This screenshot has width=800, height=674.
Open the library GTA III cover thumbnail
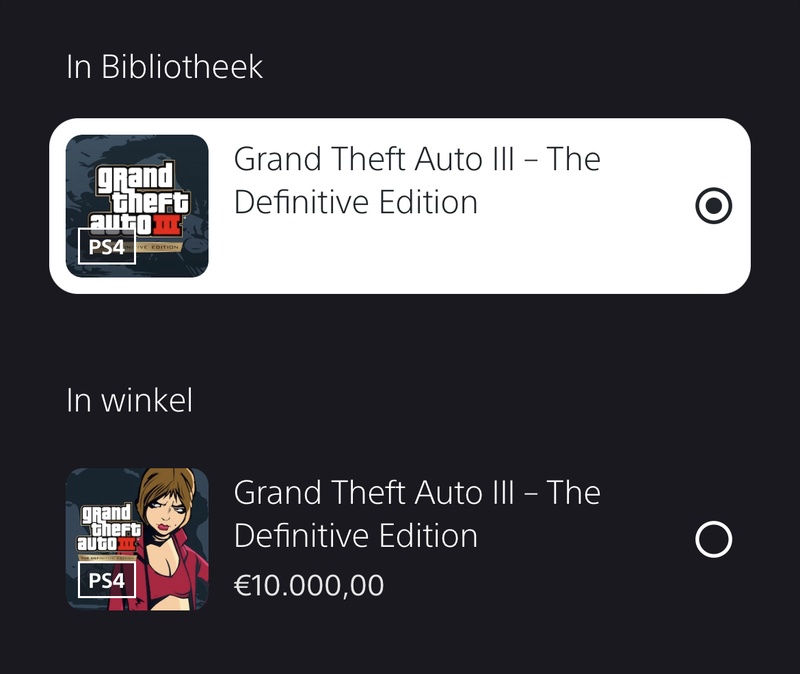(x=137, y=206)
